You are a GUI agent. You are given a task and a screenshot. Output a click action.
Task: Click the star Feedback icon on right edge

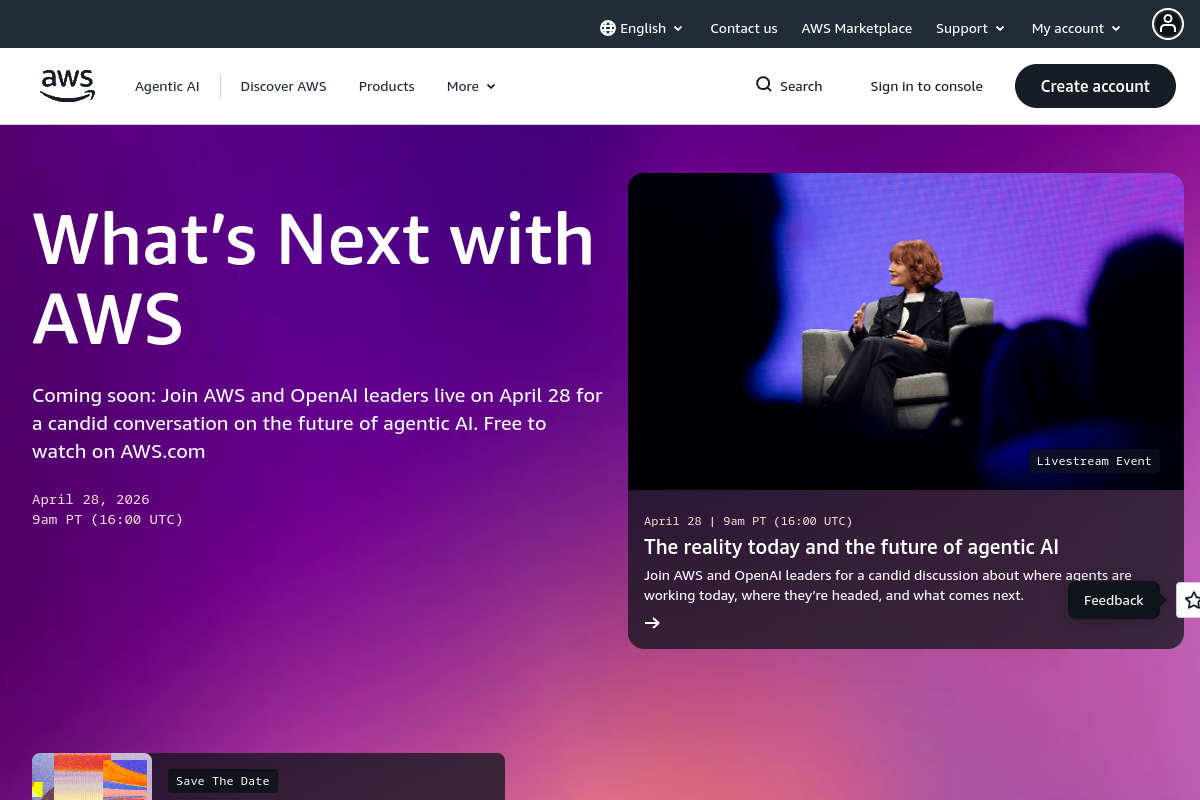click(x=1191, y=600)
